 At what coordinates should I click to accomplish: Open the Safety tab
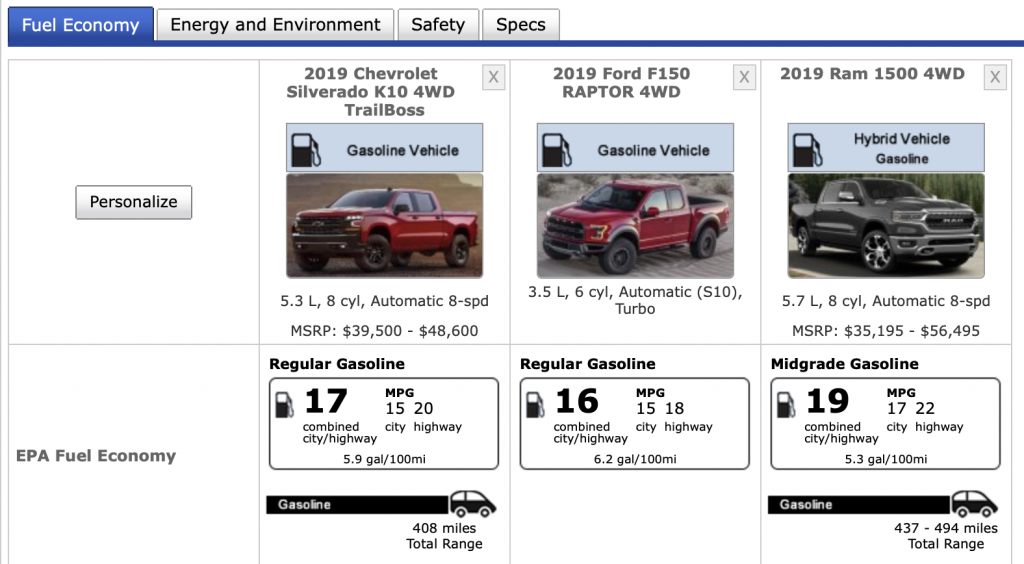coord(438,25)
